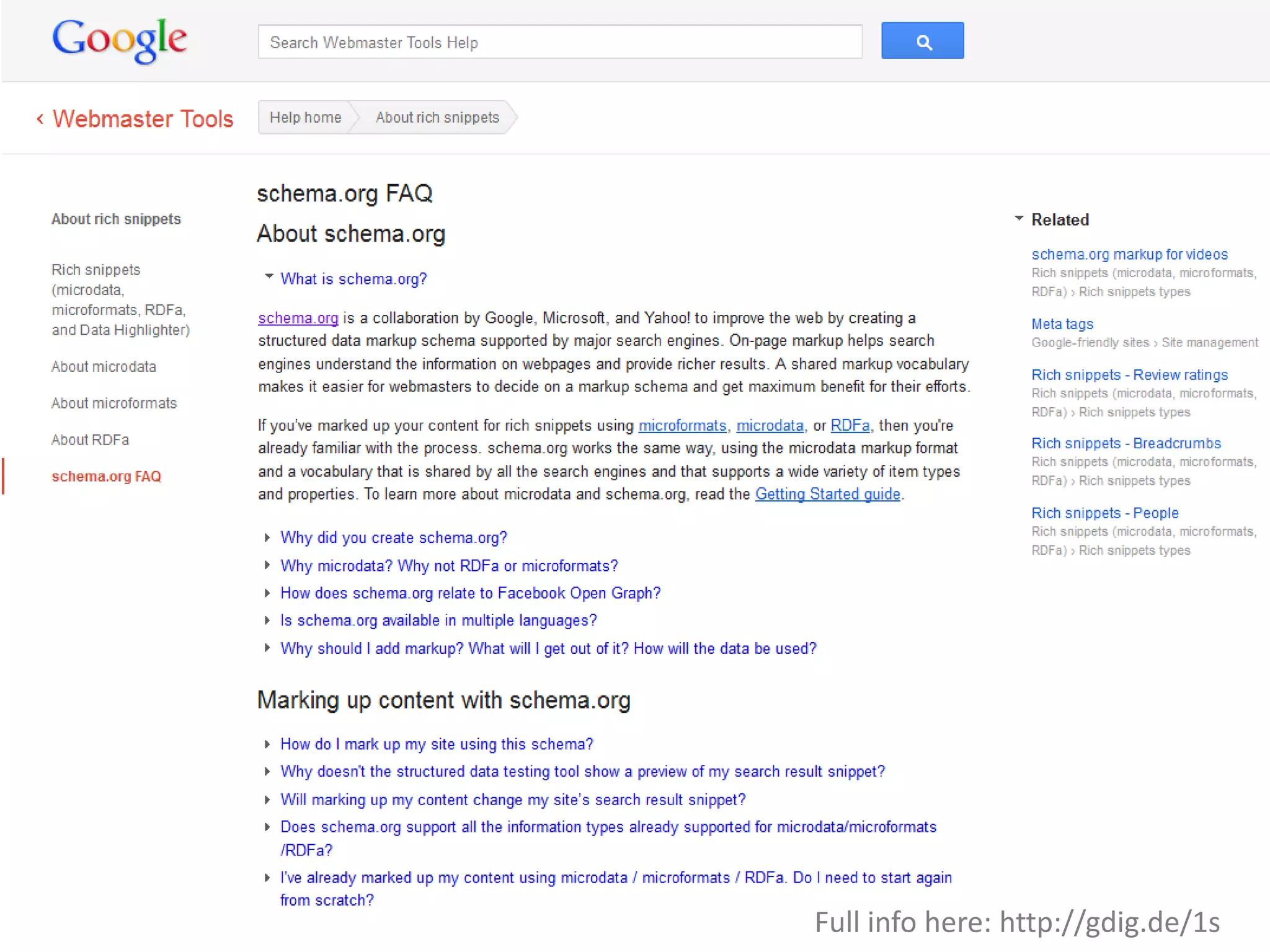Click into the Search Webmaster Tools Help field
Screen dimensions: 1270x952
[x=559, y=42]
